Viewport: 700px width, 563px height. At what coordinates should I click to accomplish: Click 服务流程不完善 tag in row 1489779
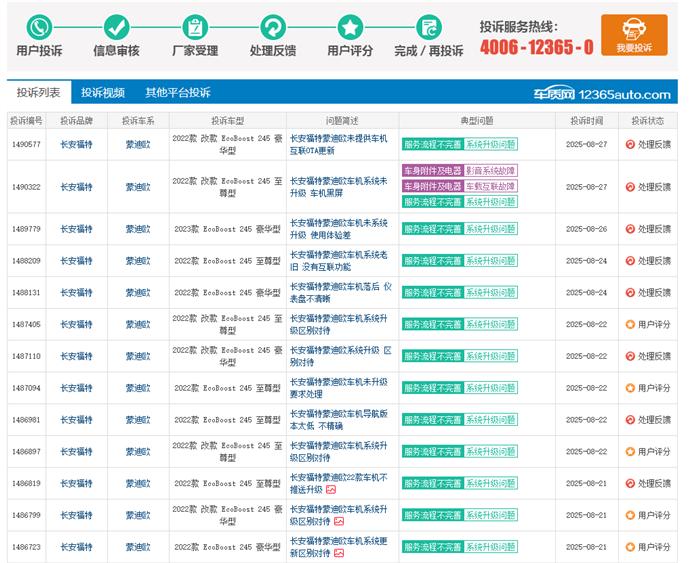433,229
